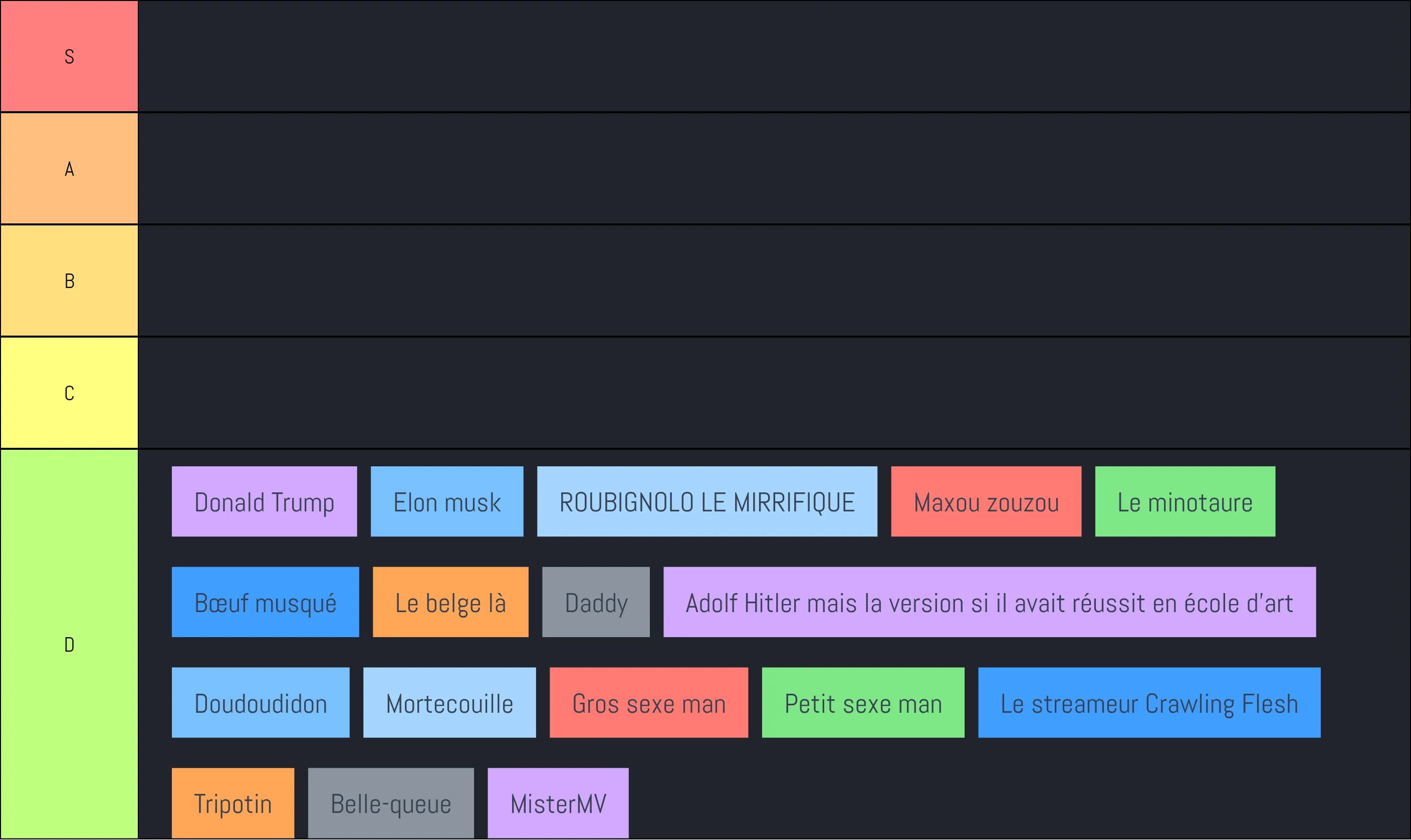Click the Maxou zouzou card

point(986,501)
